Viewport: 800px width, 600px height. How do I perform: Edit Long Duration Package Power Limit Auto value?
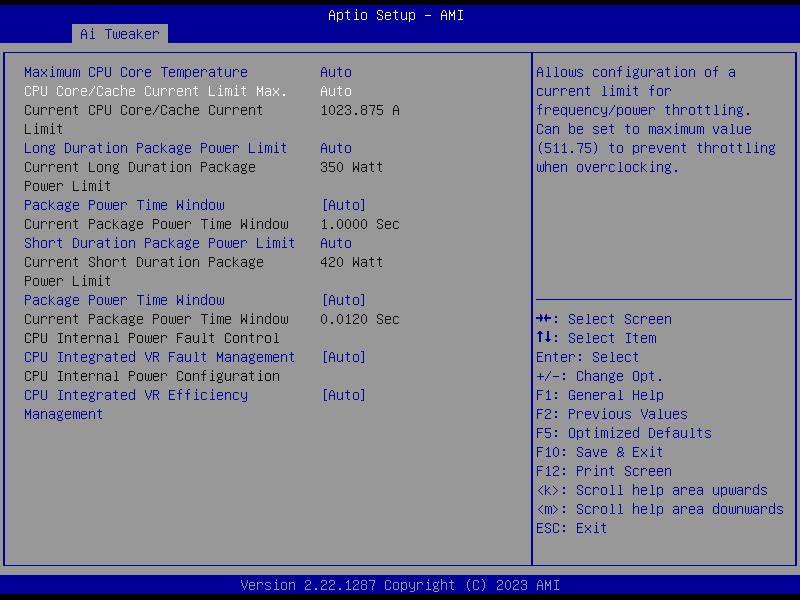(336, 148)
